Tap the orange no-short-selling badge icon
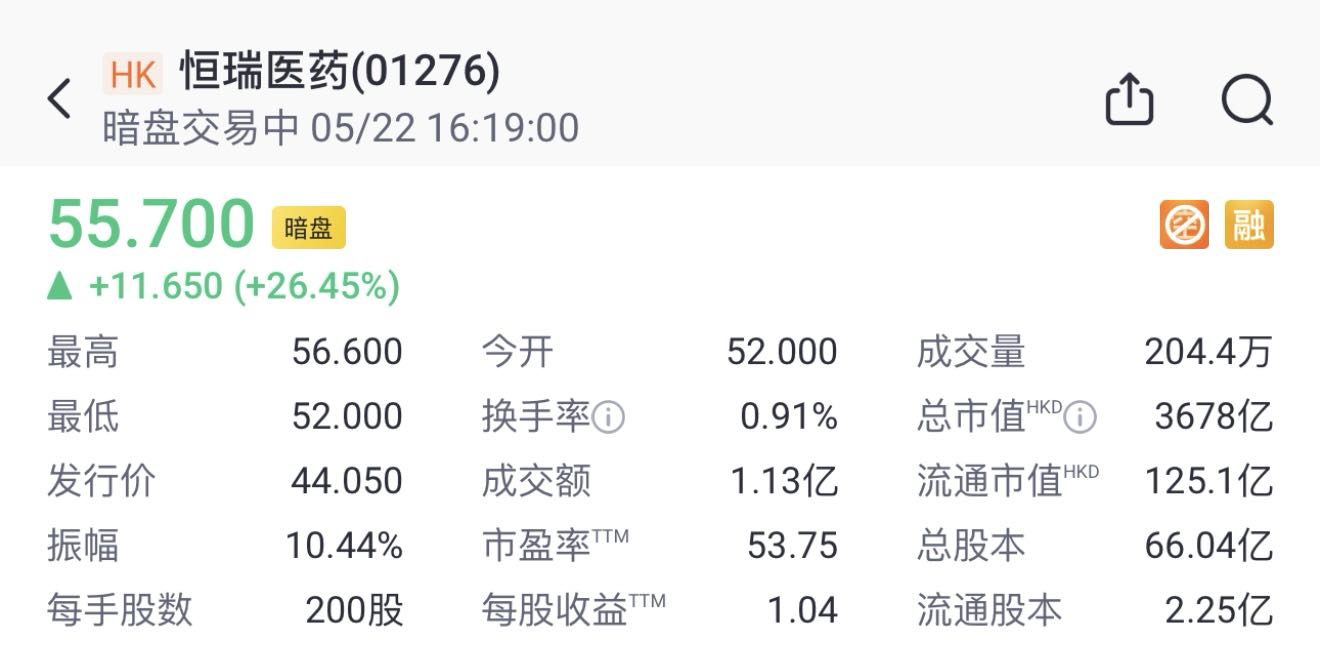The height and width of the screenshot is (660, 1320). click(1185, 225)
